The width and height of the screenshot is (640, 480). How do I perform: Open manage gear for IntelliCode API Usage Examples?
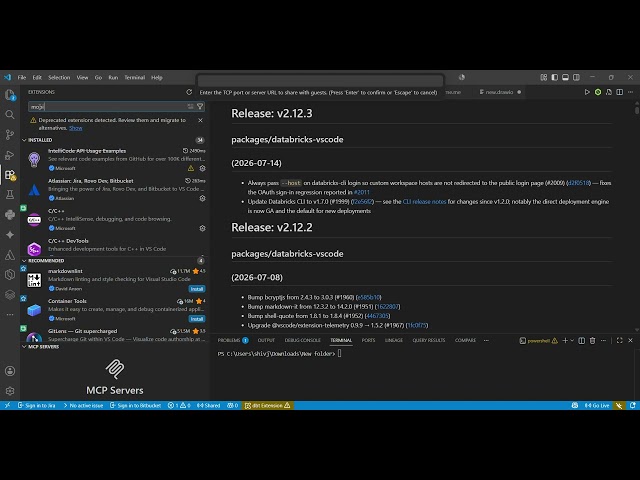[x=202, y=168]
